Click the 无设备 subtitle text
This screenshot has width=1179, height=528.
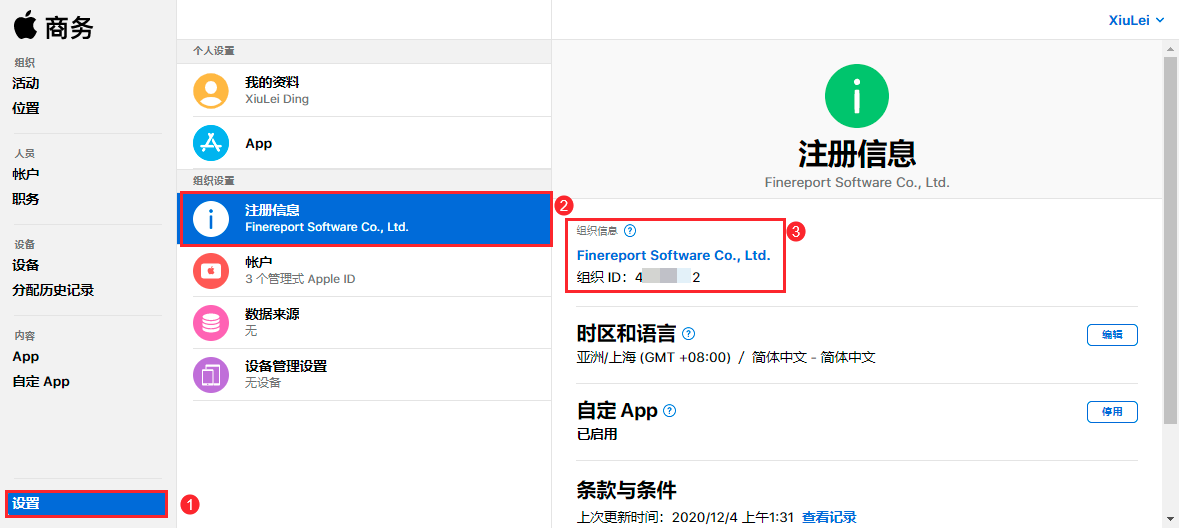(262, 383)
